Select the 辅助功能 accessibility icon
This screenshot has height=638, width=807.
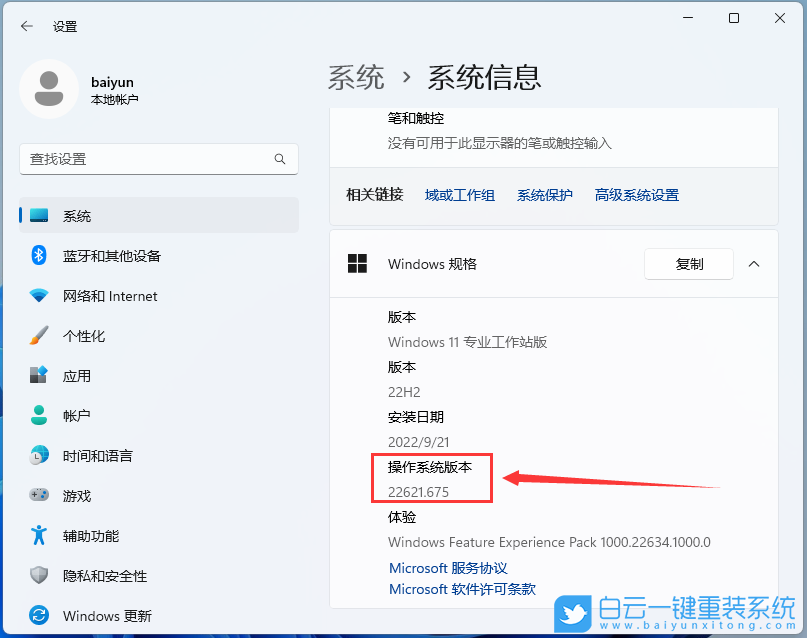click(x=40, y=536)
